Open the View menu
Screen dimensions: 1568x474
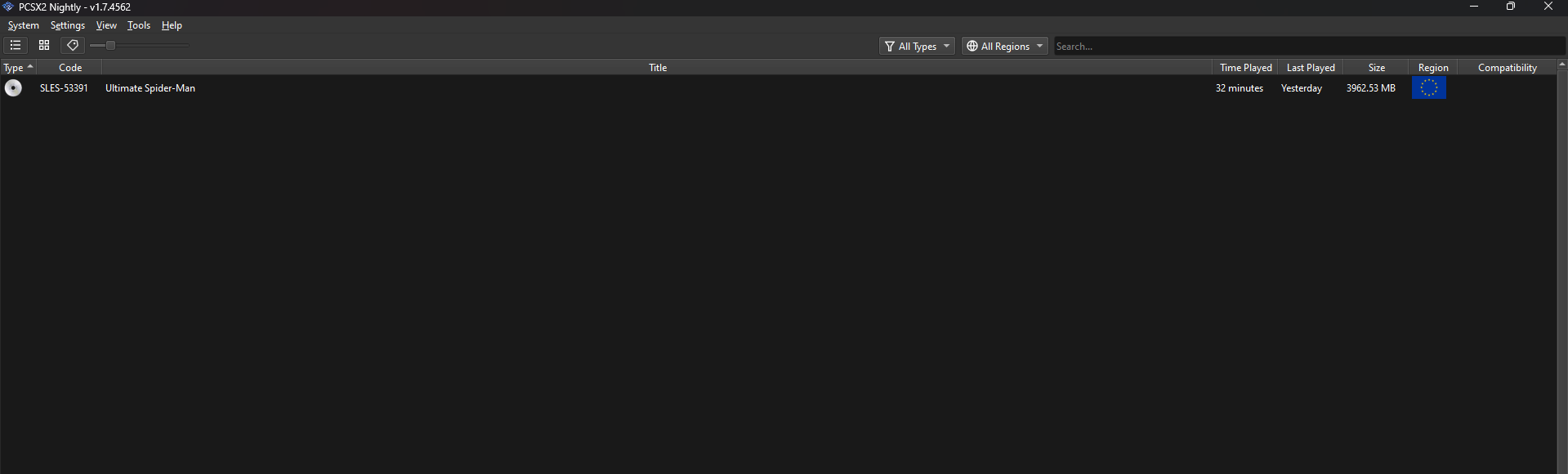[x=106, y=25]
